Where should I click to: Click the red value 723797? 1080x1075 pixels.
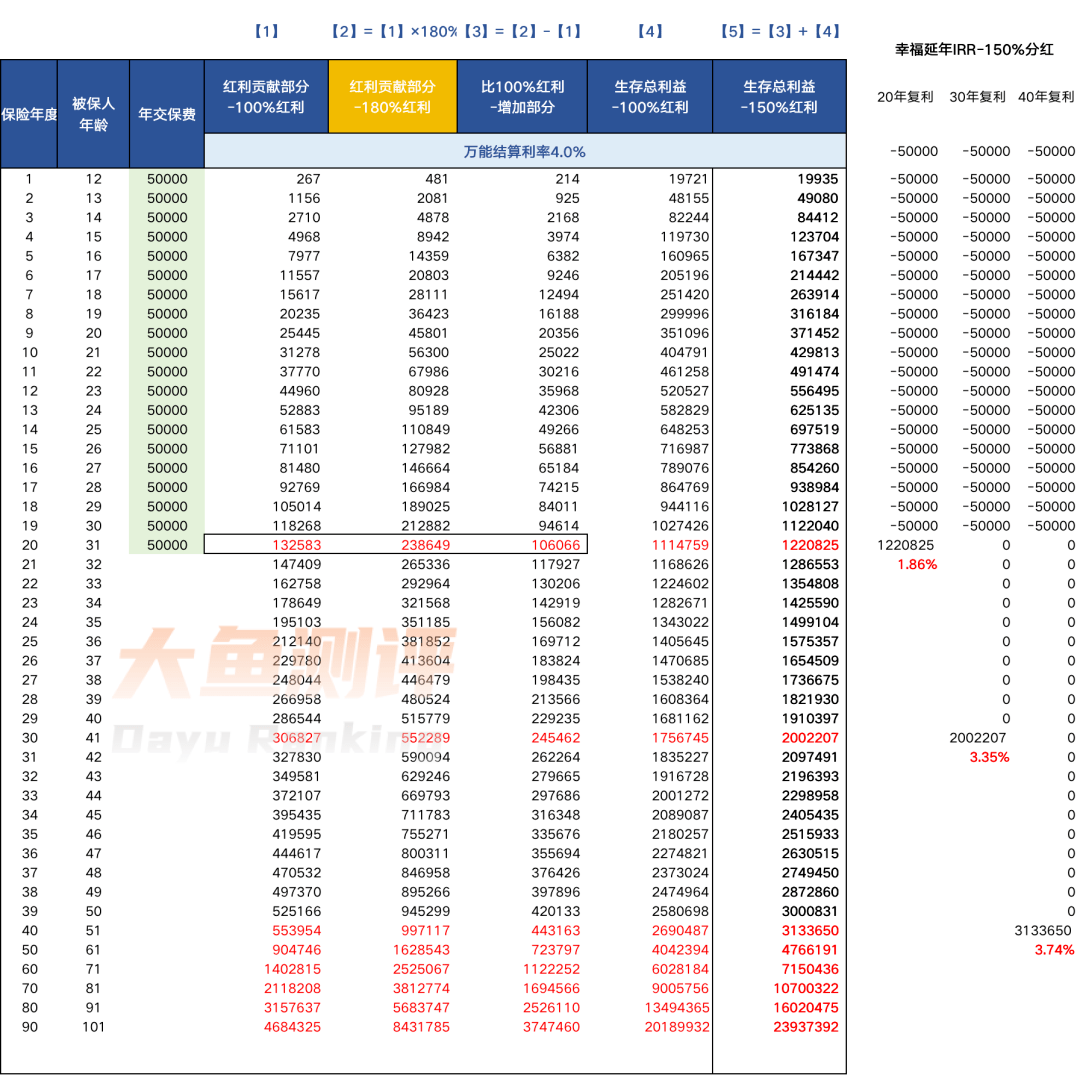(555, 950)
